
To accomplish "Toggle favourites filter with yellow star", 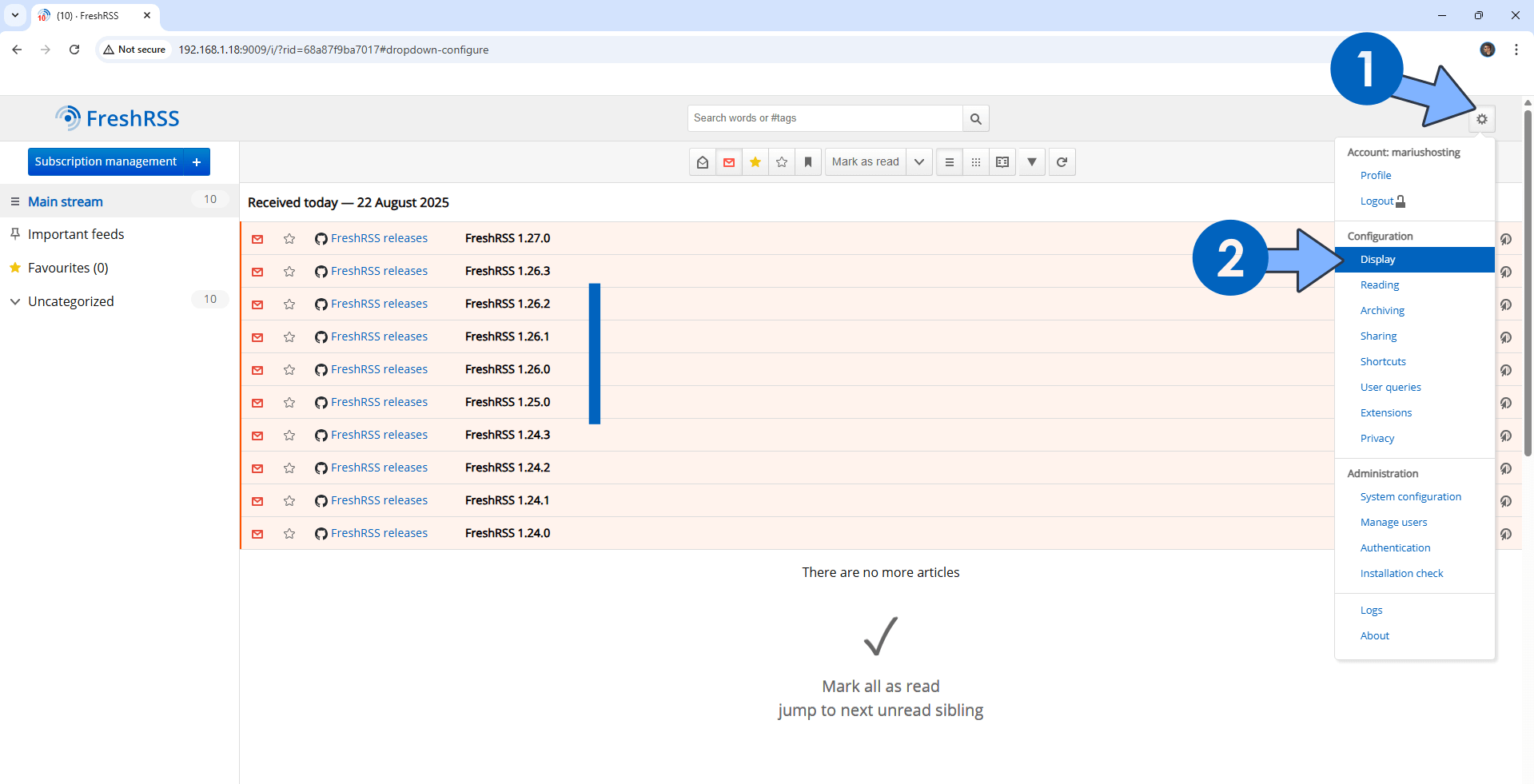I will [755, 162].
